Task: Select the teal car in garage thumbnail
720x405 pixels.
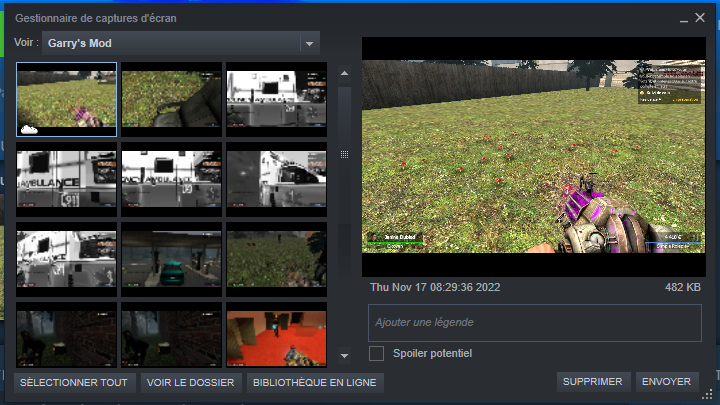Action: [x=171, y=259]
